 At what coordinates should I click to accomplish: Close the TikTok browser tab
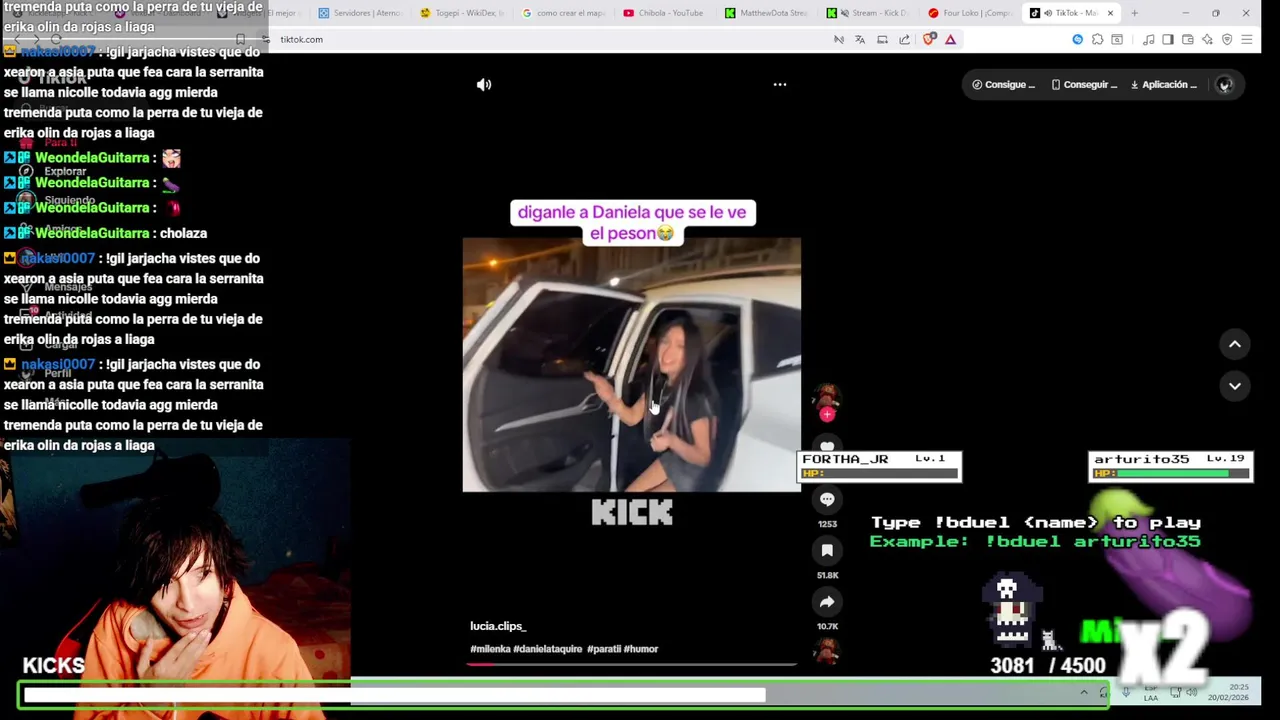[x=1110, y=13]
